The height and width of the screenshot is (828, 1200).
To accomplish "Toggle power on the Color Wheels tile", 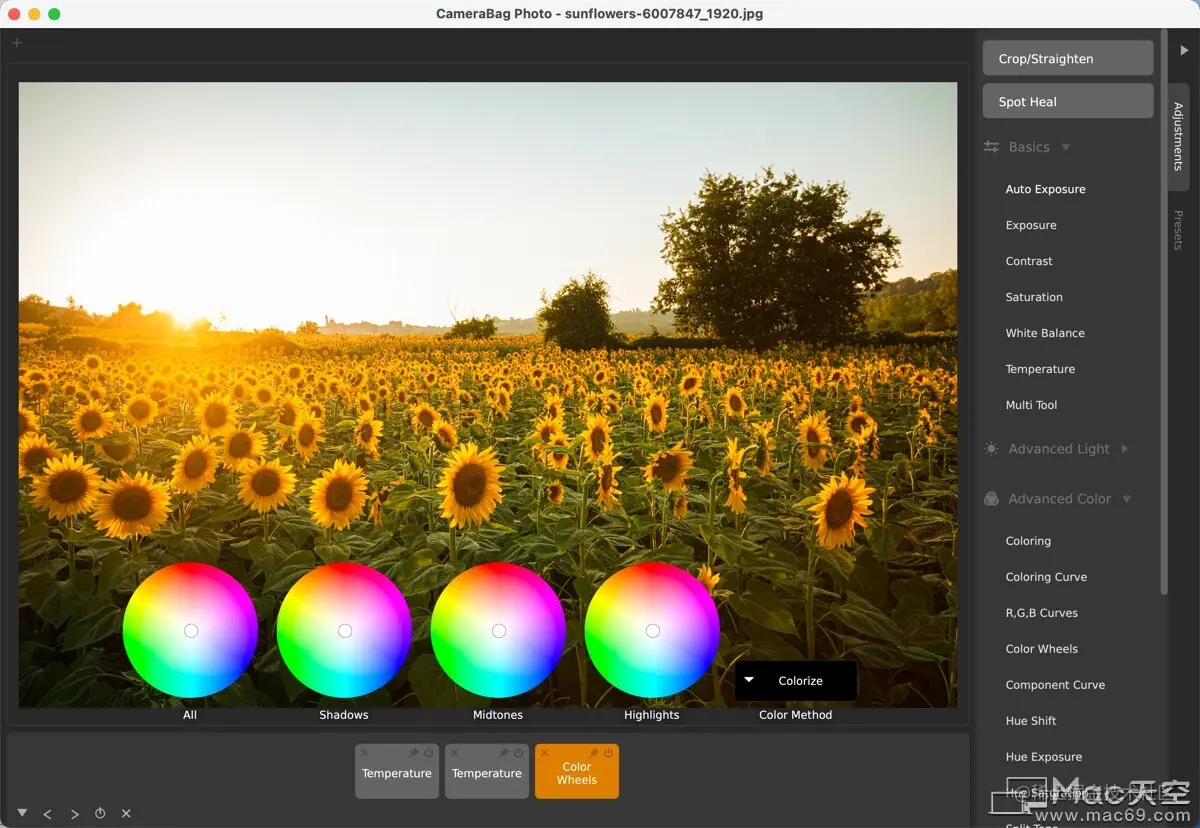I will [x=608, y=753].
